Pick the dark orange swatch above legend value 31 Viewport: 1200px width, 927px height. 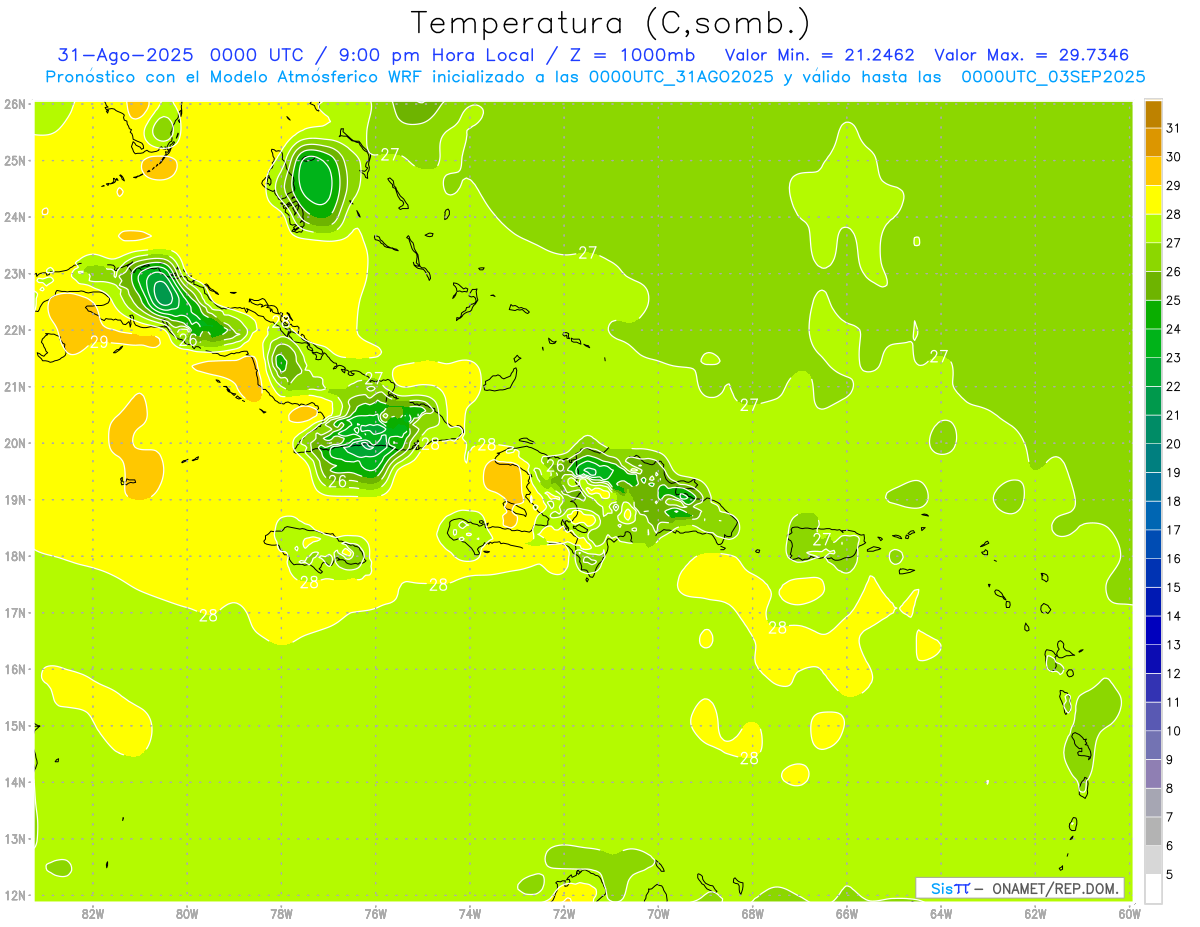(x=1153, y=114)
